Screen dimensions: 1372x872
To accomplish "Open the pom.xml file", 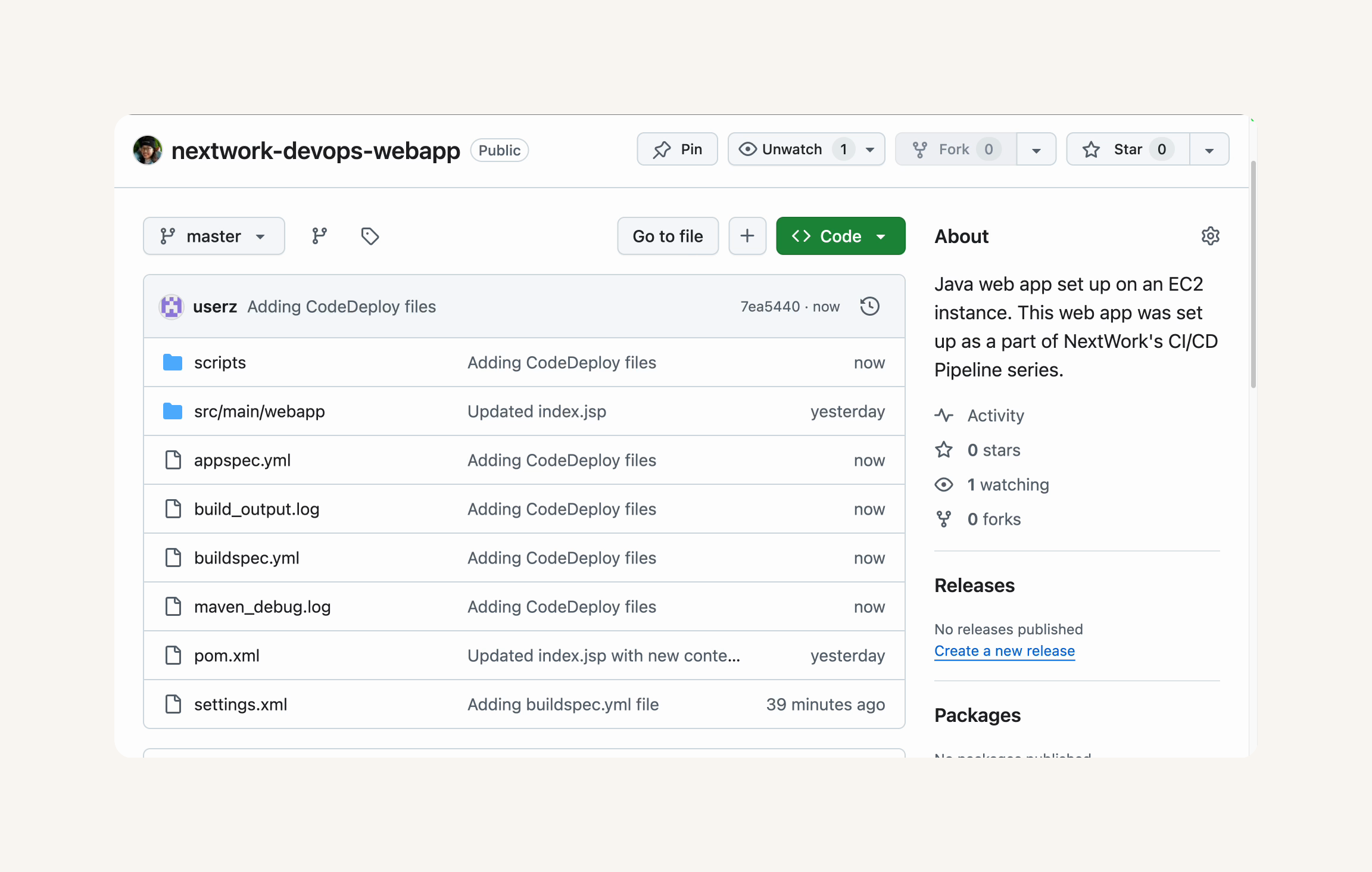I will [x=227, y=656].
